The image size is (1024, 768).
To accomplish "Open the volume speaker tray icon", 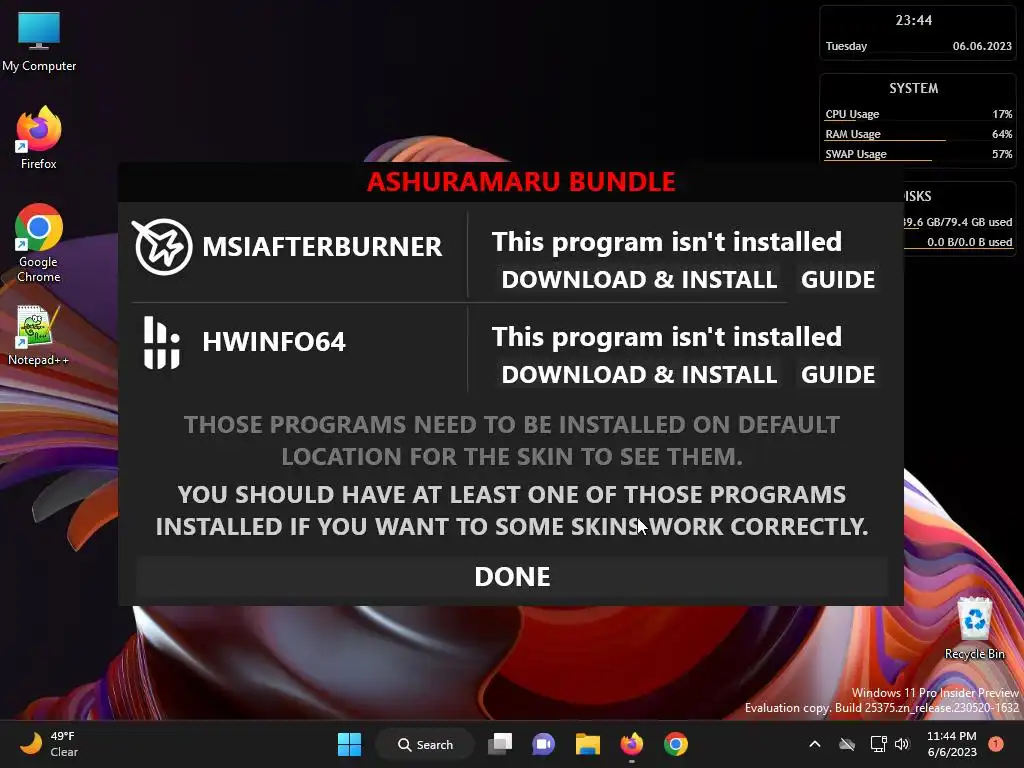I will (x=902, y=744).
